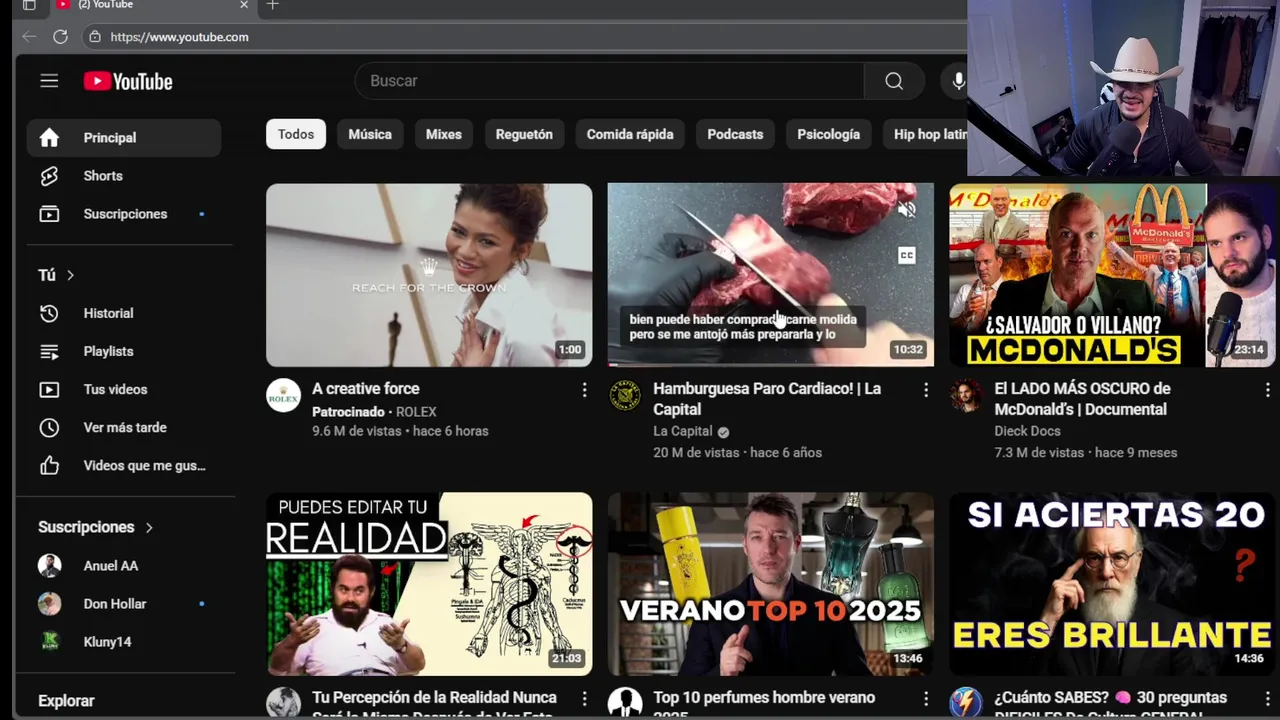Go to Principal home in sidebar

click(x=124, y=138)
